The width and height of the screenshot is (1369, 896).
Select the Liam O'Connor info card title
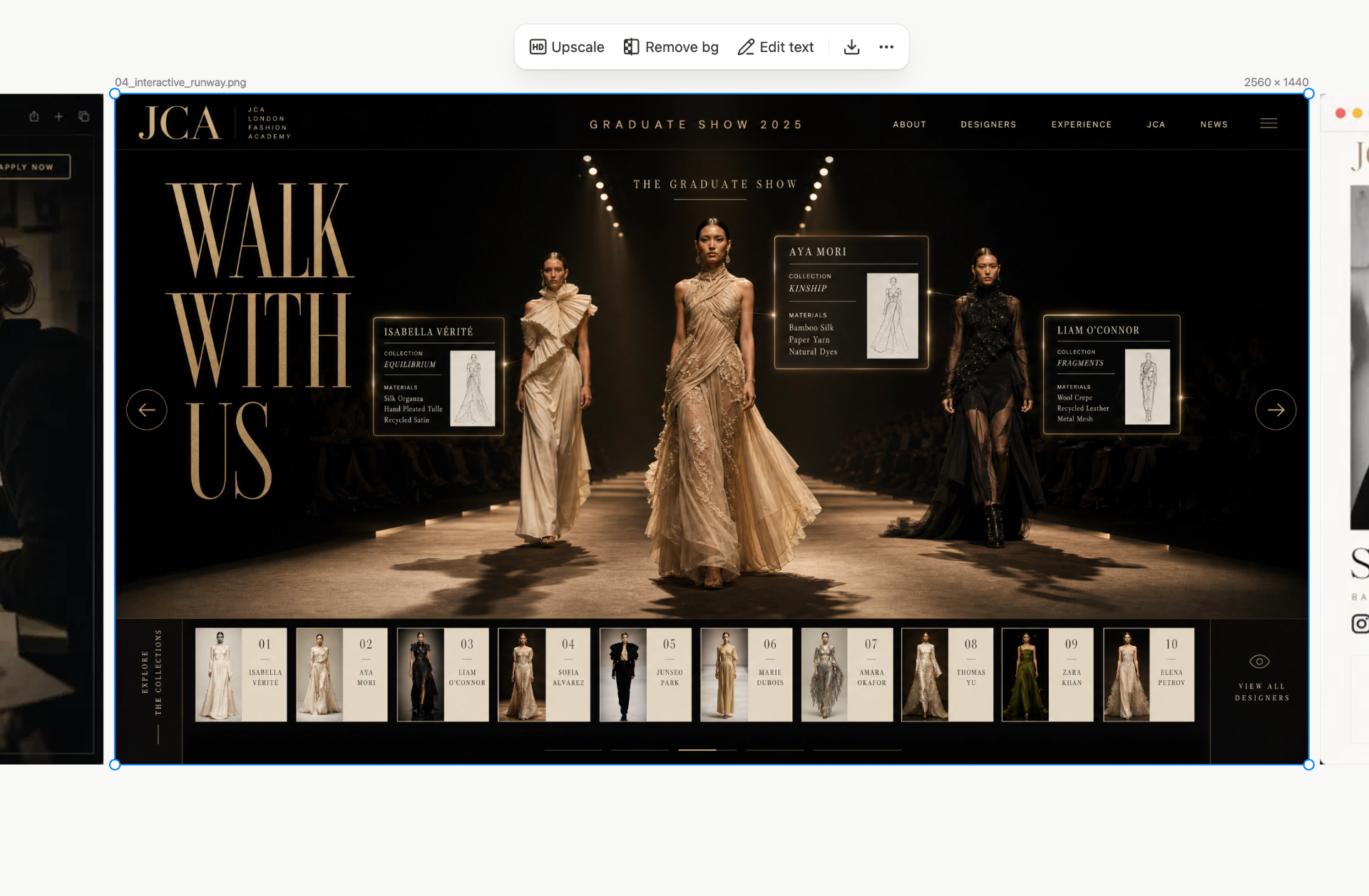pos(1098,331)
